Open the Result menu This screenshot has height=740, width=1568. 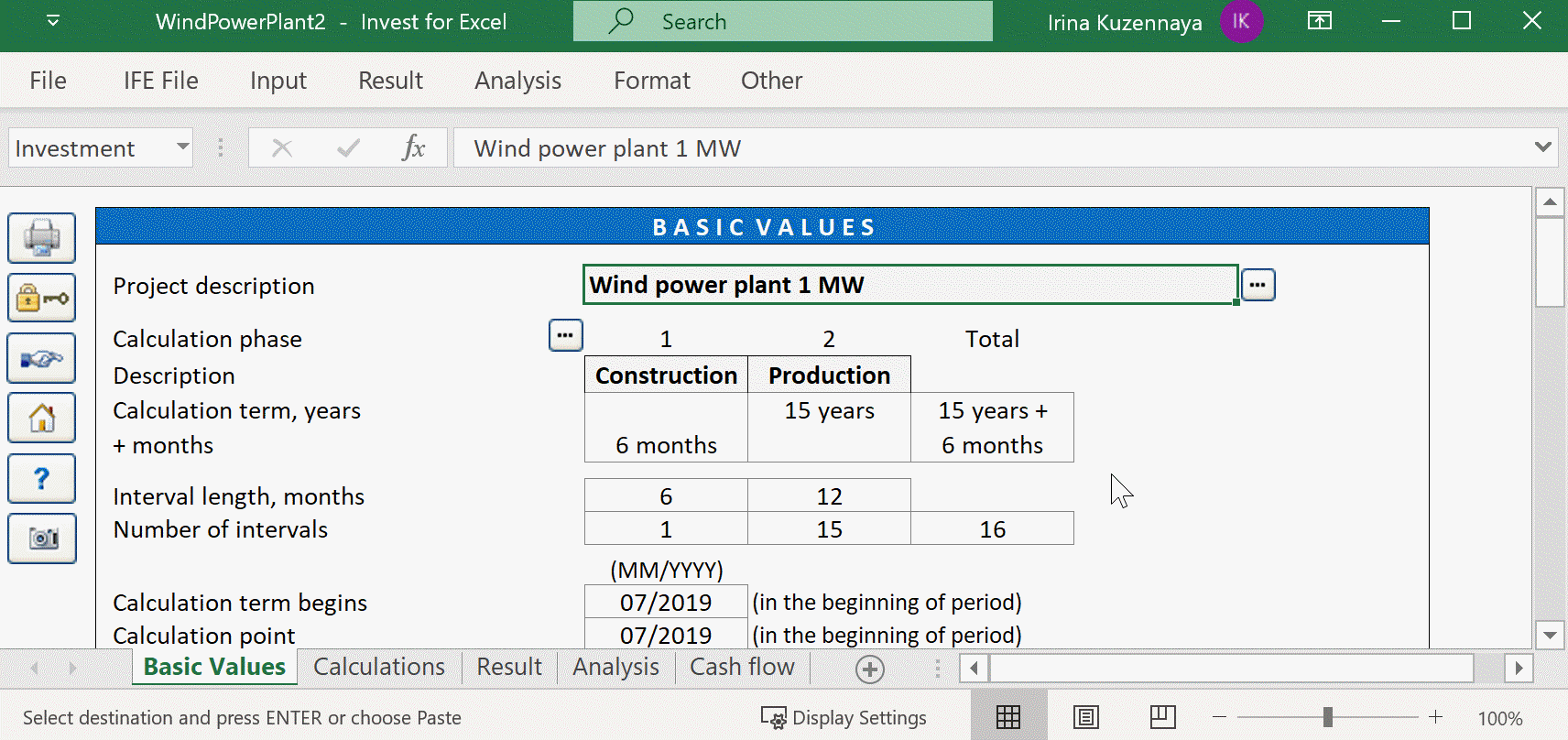[x=390, y=81]
